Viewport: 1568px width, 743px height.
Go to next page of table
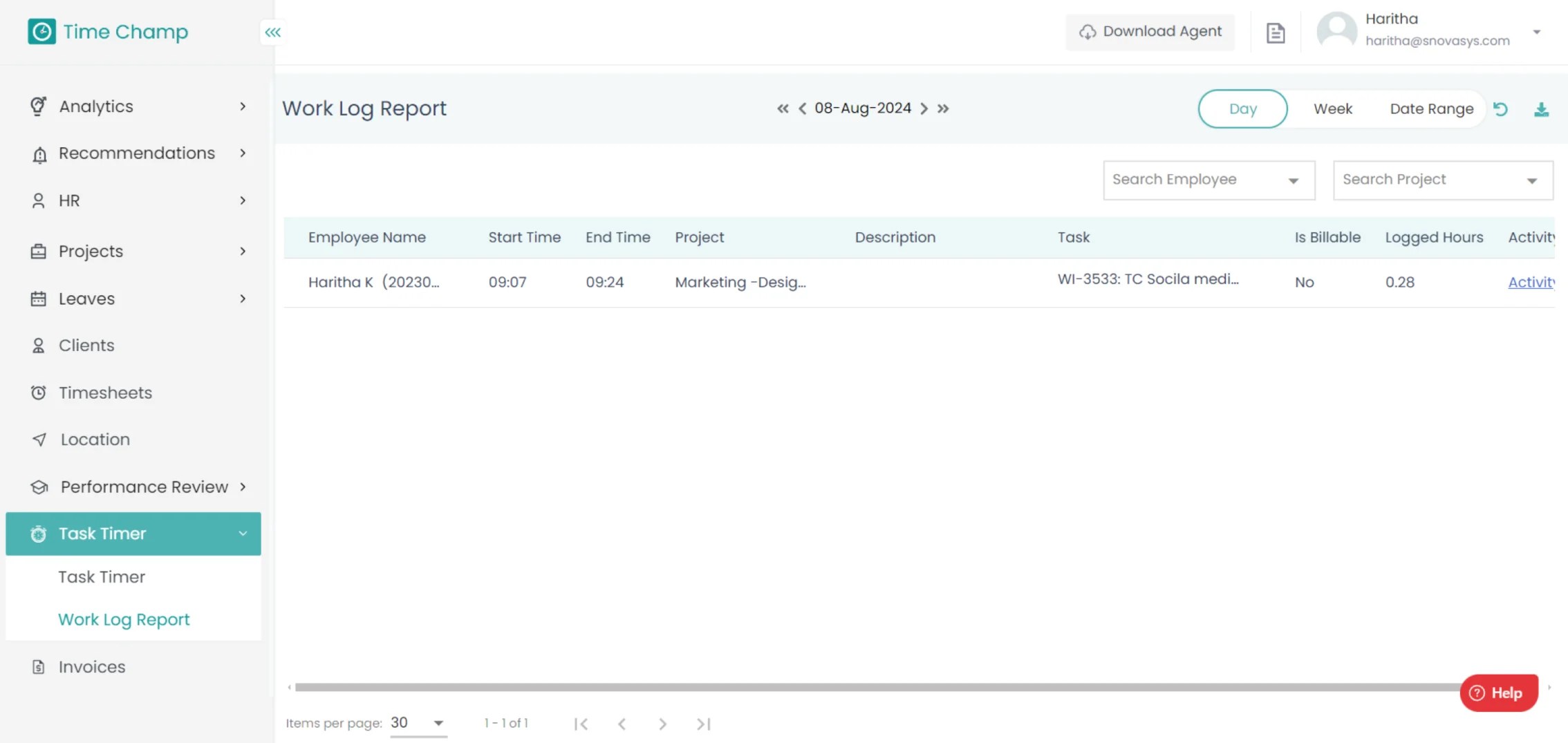point(662,724)
